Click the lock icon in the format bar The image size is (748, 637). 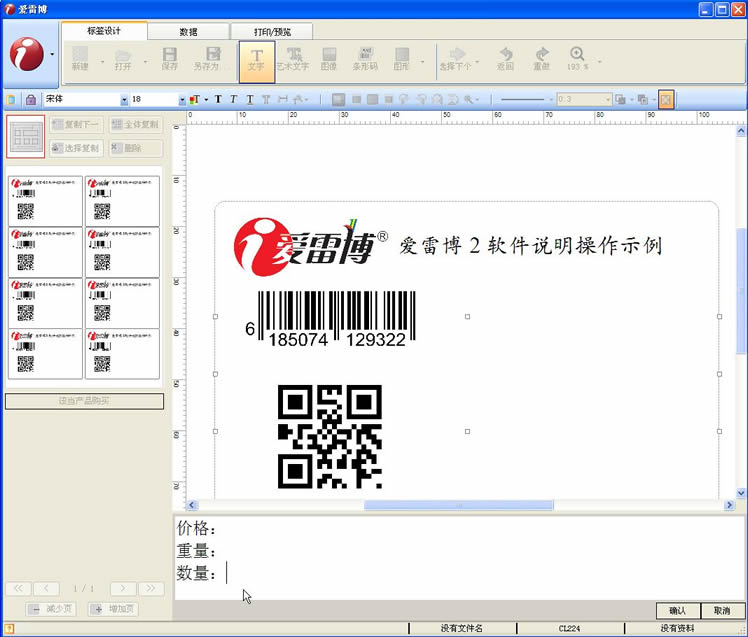[31, 100]
